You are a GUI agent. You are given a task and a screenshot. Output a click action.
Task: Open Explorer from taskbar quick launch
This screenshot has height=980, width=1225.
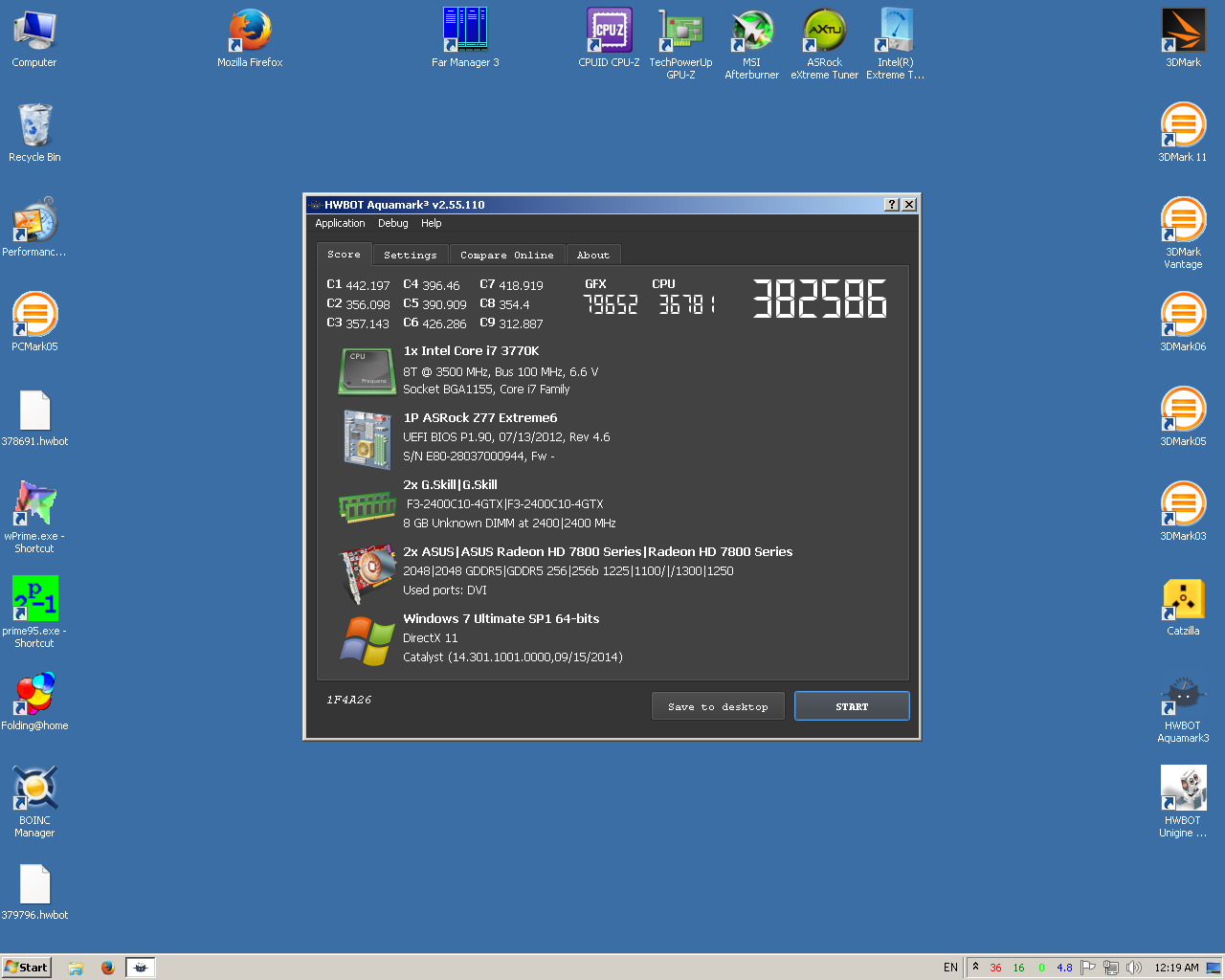pyautogui.click(x=76, y=968)
